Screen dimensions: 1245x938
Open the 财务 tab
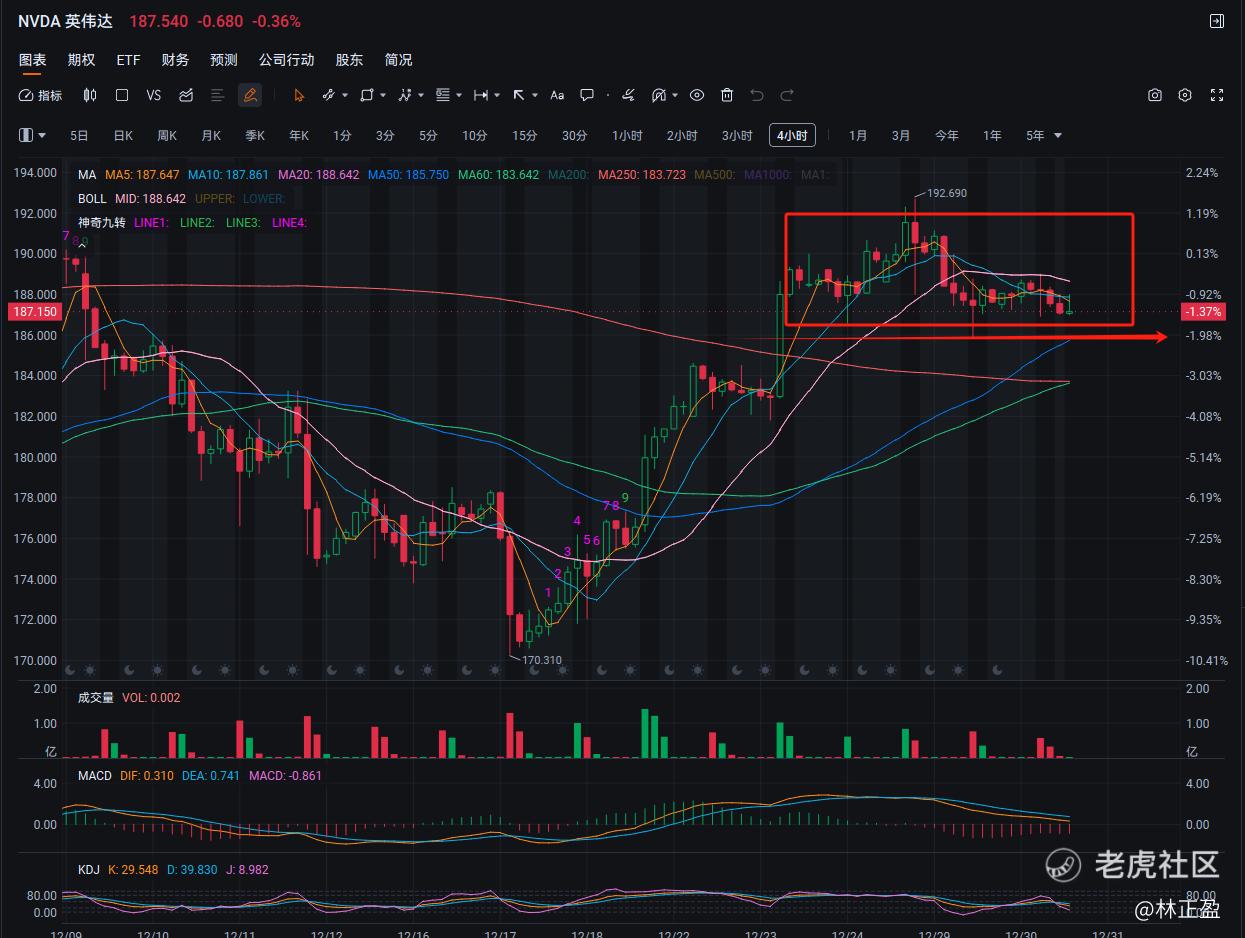(175, 60)
